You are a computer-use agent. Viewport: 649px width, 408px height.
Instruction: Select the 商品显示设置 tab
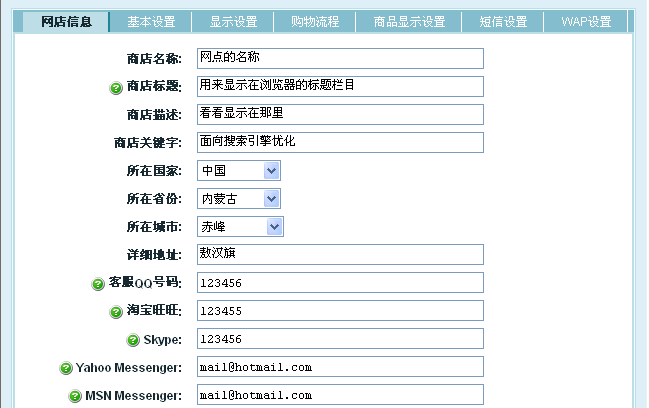[x=408, y=22]
